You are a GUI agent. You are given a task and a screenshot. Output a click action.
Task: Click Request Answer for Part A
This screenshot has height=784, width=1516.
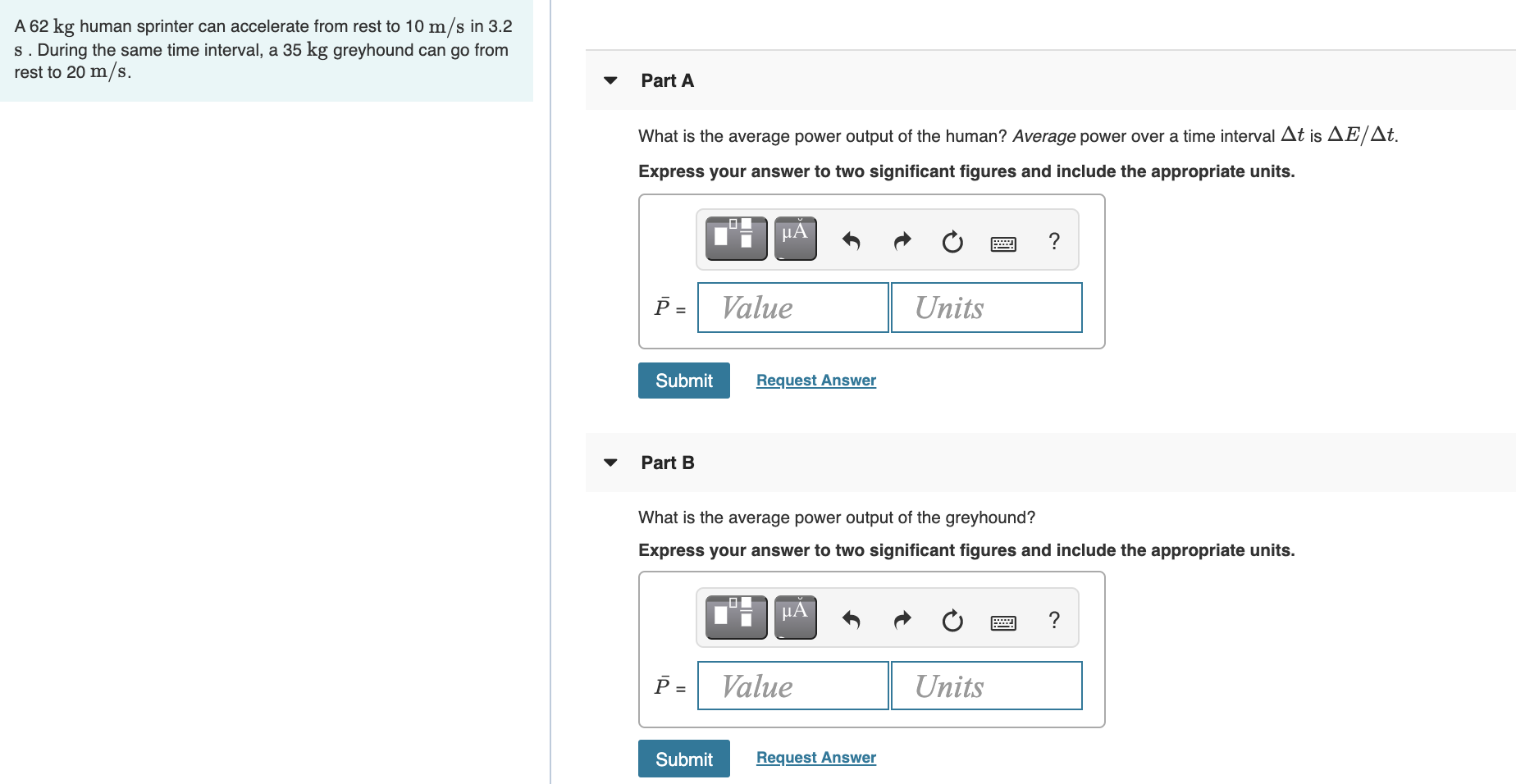click(815, 380)
